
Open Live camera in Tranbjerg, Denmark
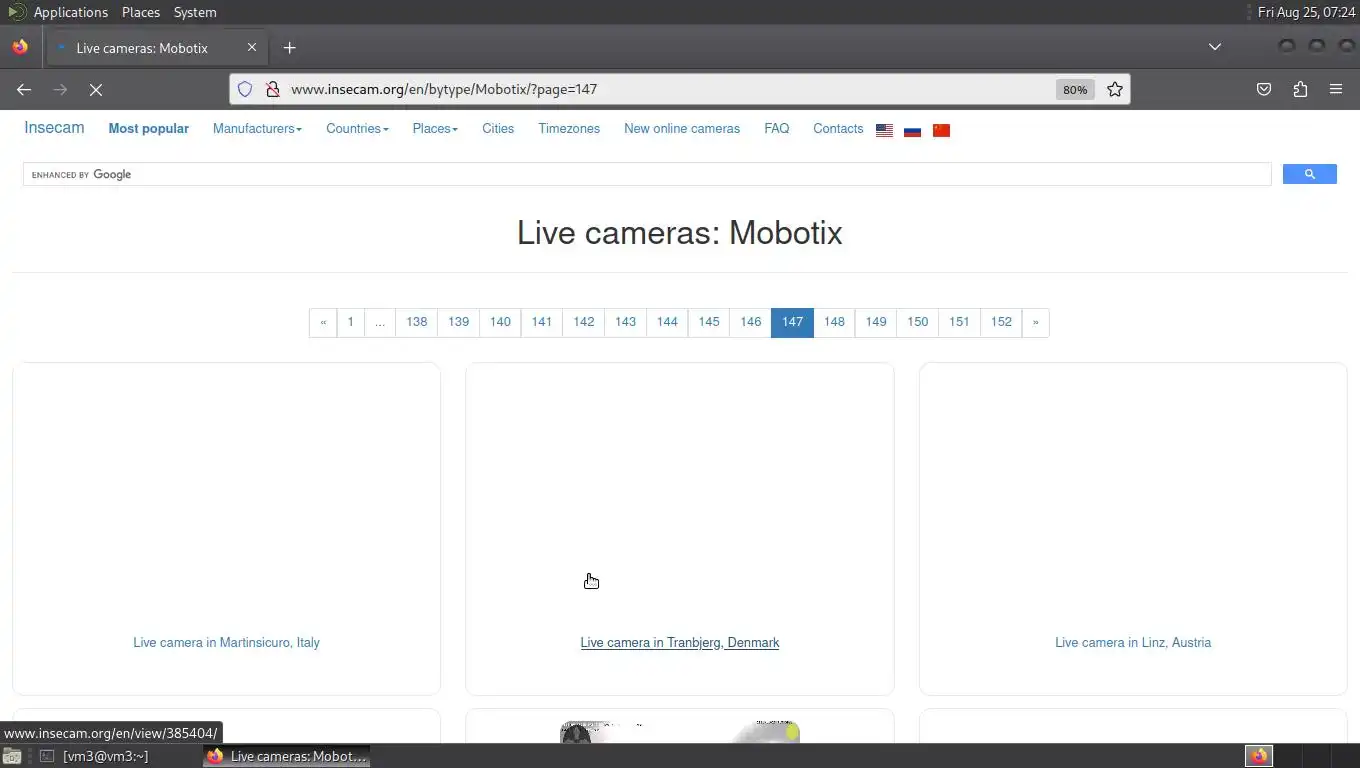(680, 643)
